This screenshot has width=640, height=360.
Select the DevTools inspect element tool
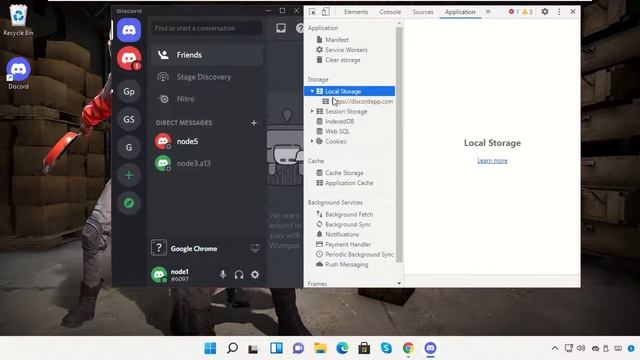tap(312, 12)
